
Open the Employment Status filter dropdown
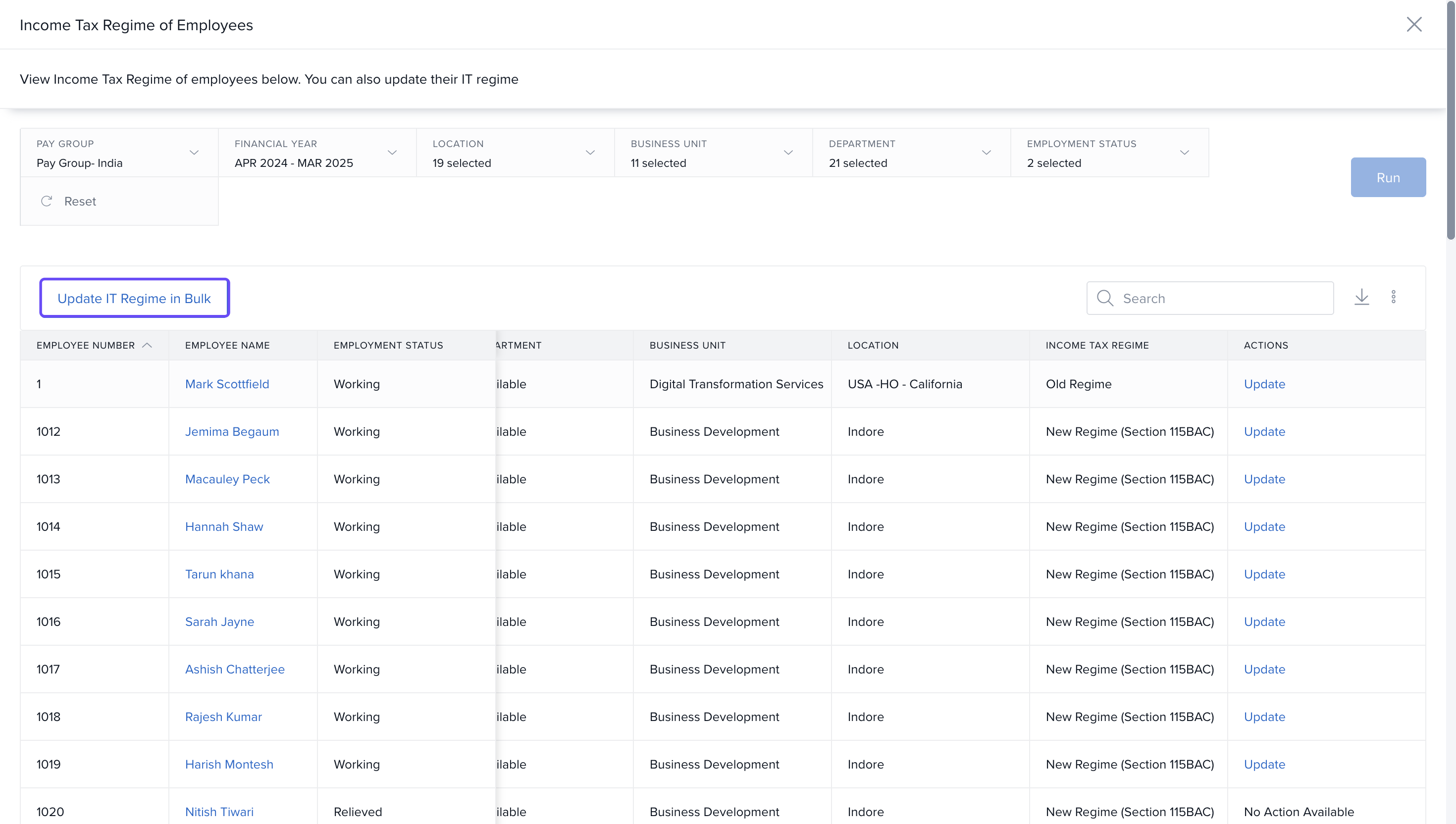click(1185, 153)
